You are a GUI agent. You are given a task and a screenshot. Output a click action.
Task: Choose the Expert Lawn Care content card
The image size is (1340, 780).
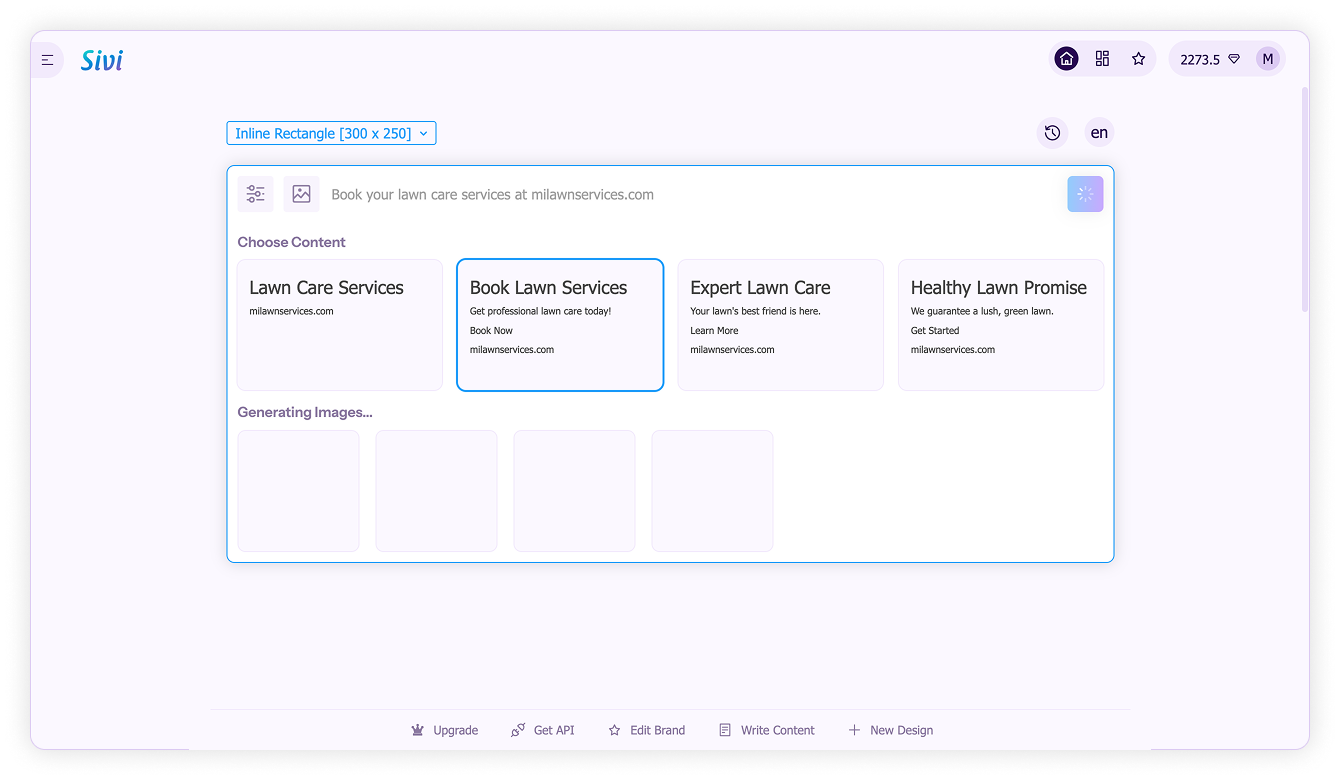click(781, 325)
